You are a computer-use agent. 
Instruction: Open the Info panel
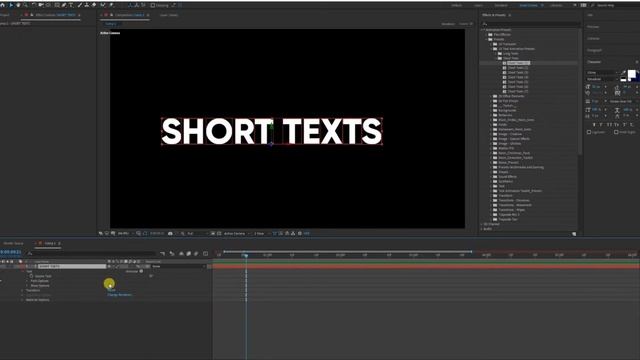click(590, 15)
